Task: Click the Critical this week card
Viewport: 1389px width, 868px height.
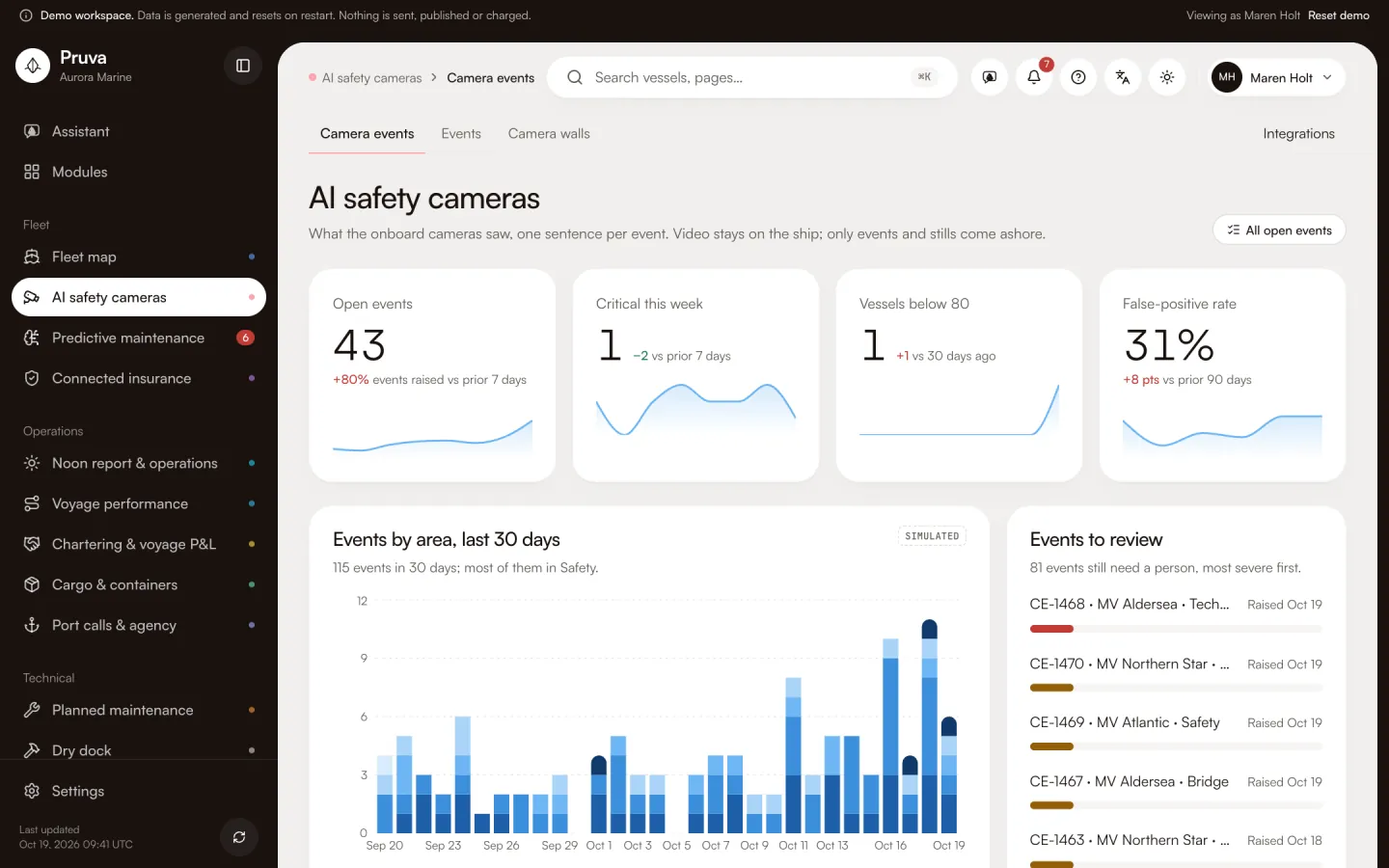Action: click(695, 375)
